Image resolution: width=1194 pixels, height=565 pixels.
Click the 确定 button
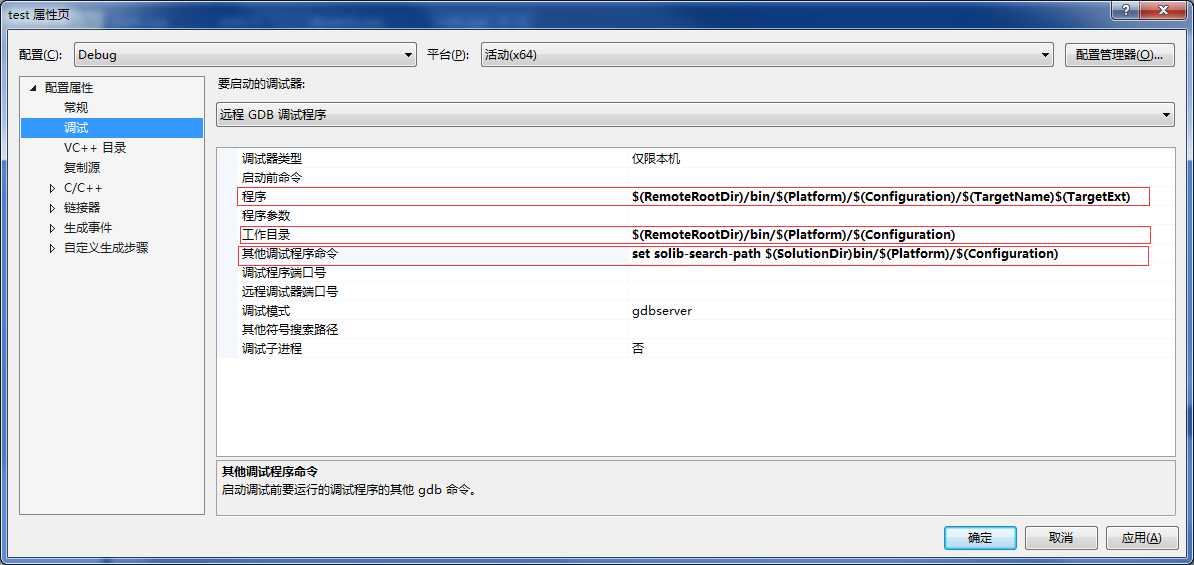(x=980, y=538)
